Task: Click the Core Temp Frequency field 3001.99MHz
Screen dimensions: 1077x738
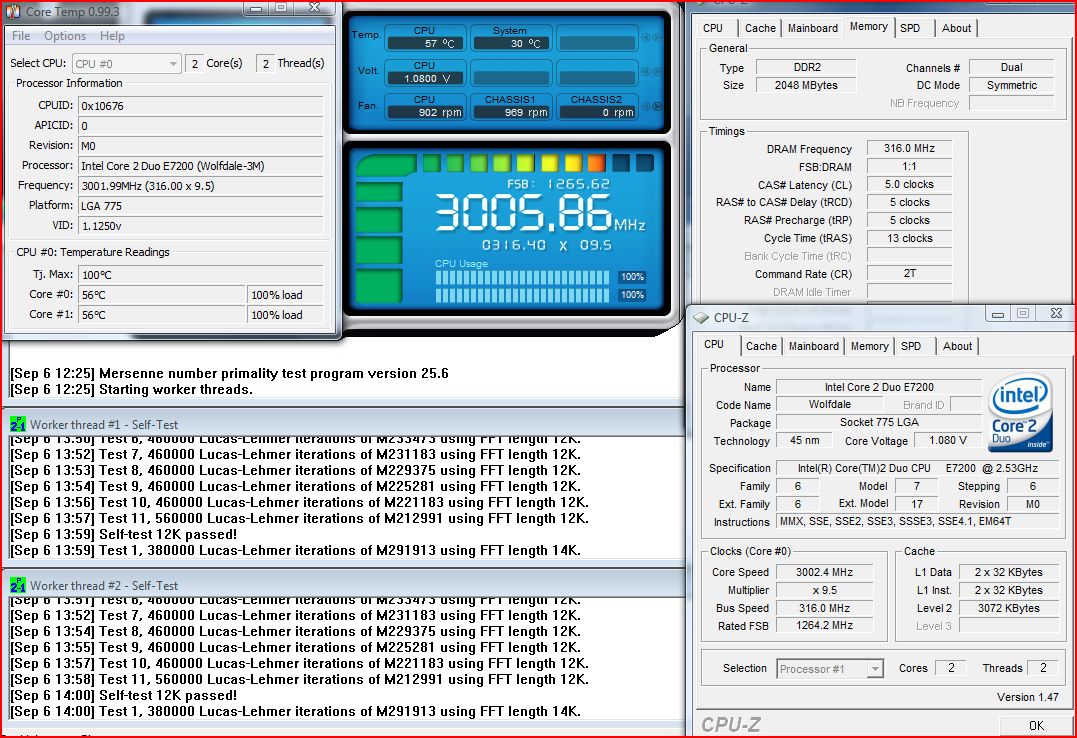Action: point(201,186)
